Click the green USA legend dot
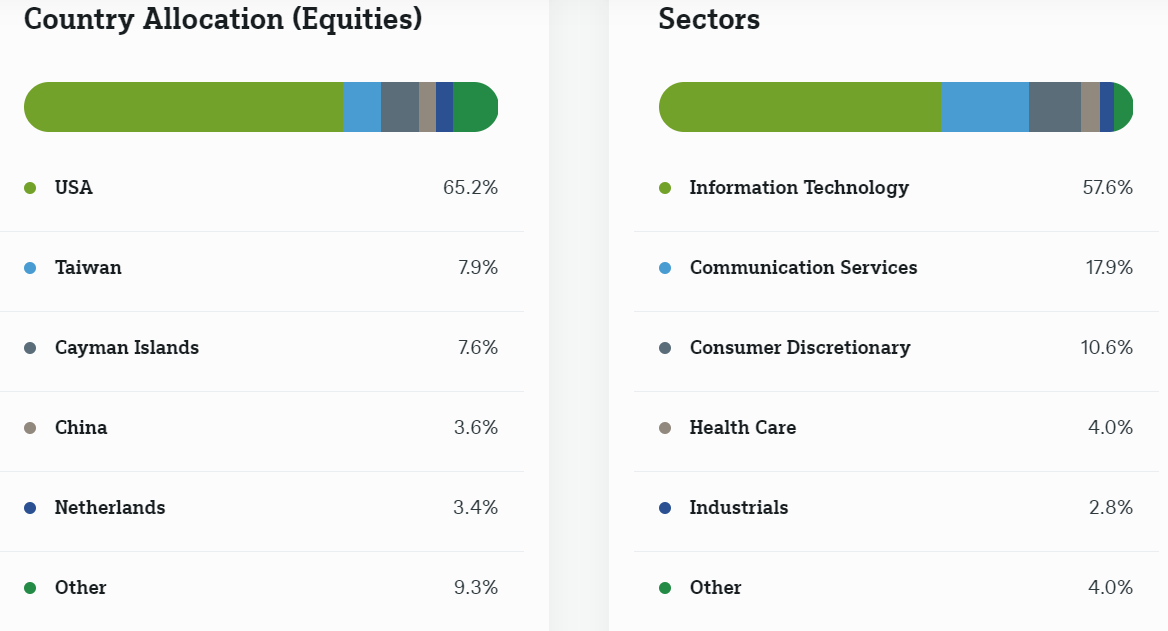This screenshot has width=1168, height=631. tap(30, 188)
